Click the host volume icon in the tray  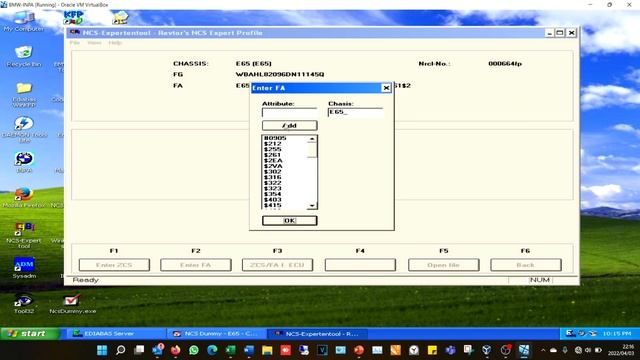(588, 350)
